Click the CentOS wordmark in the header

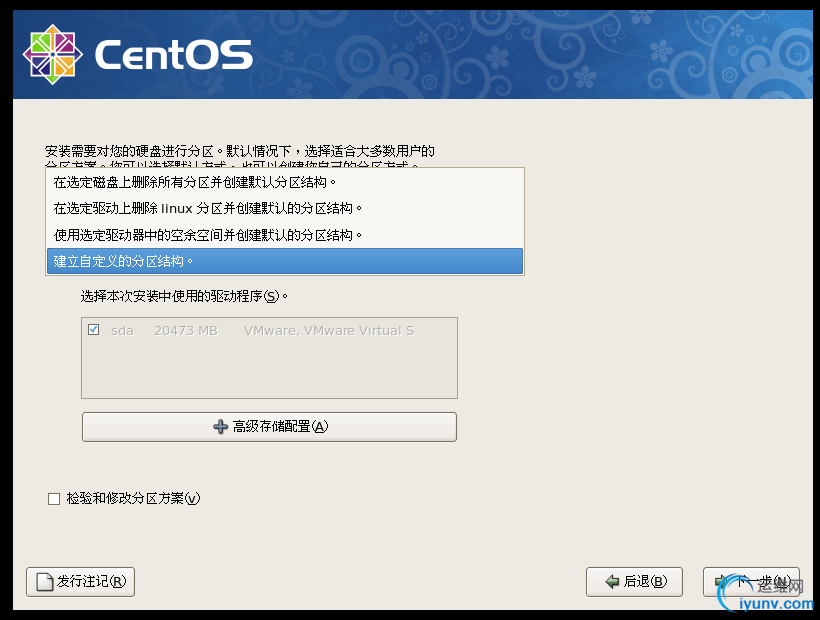[173, 55]
